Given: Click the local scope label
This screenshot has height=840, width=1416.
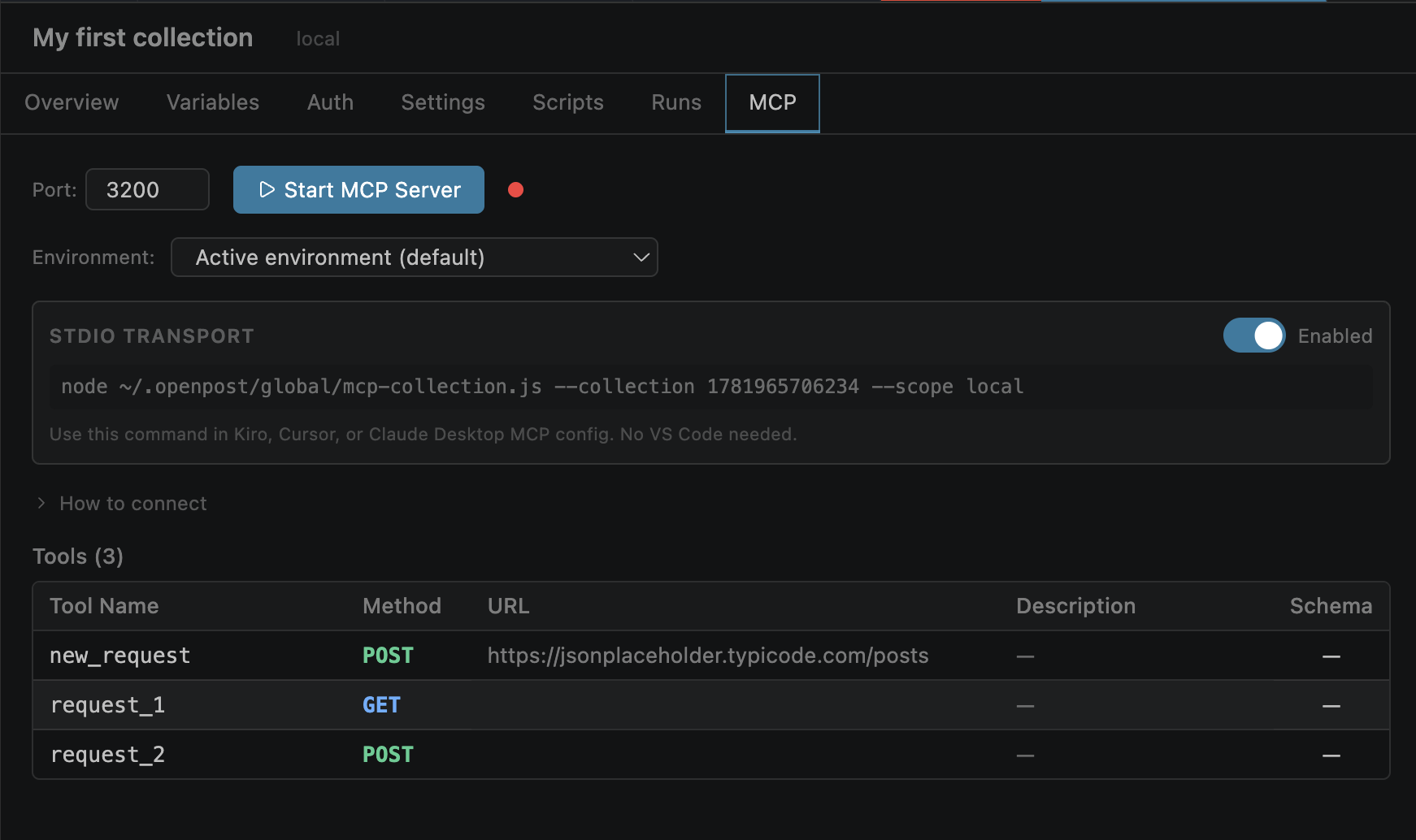Looking at the screenshot, I should tap(318, 39).
